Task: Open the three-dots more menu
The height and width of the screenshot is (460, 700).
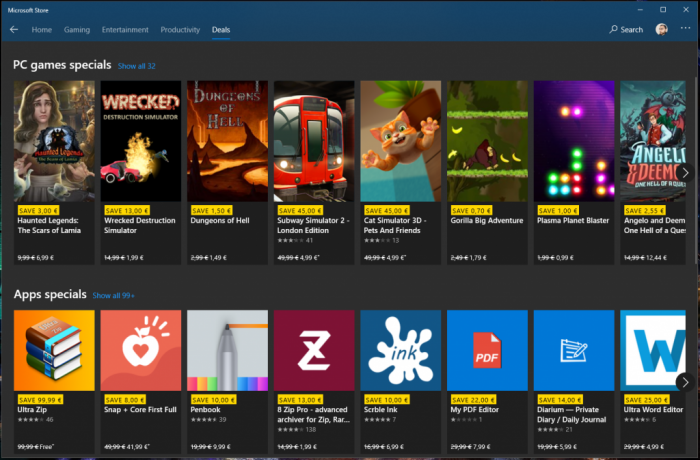Action: (685, 29)
